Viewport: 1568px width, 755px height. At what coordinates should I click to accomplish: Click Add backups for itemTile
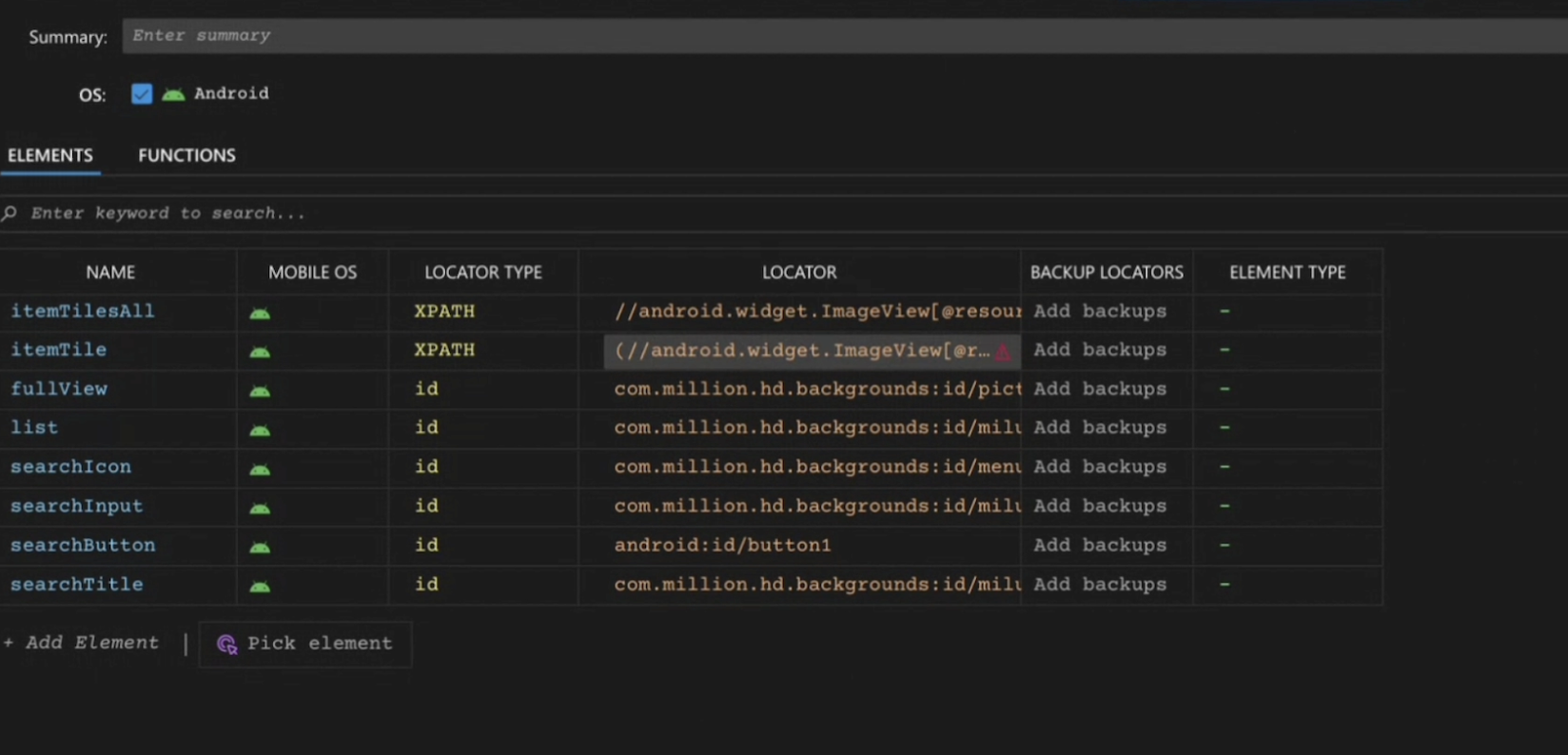pos(1100,350)
